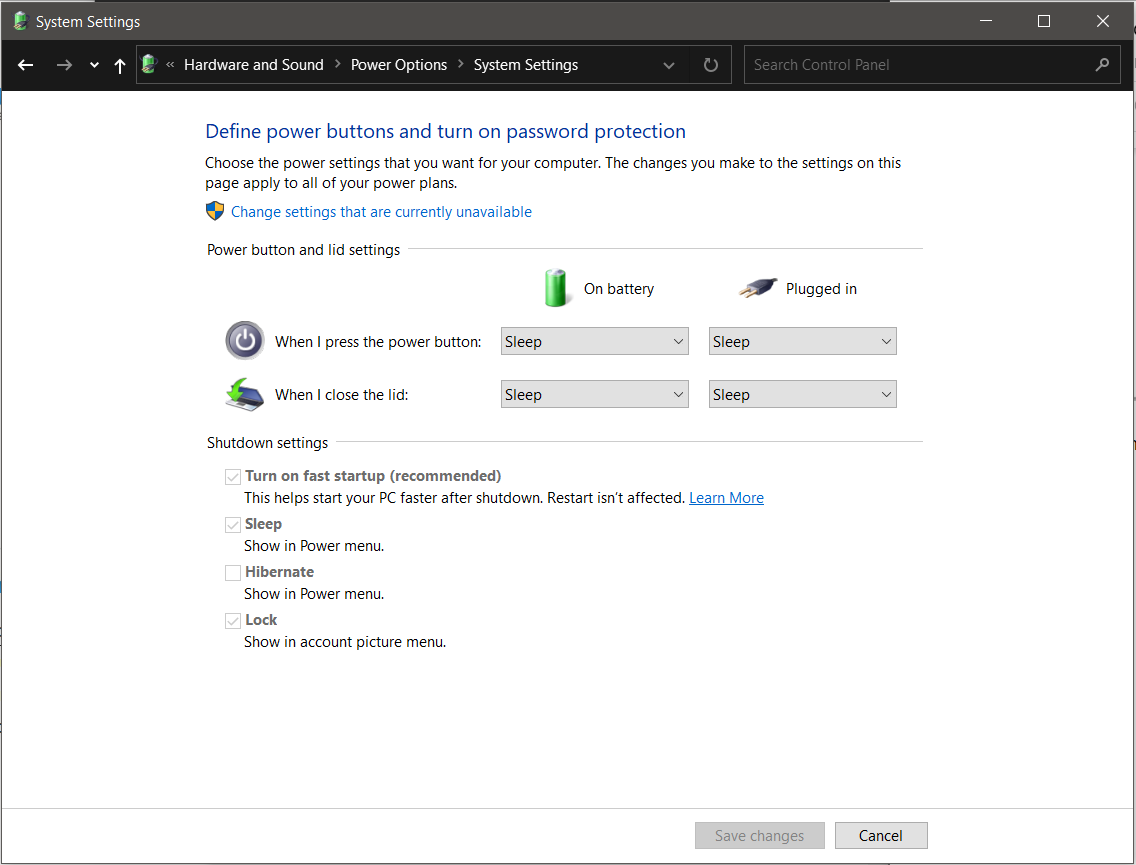The image size is (1136, 865).
Task: Toggle the Lock checkbox
Action: pyautogui.click(x=233, y=621)
